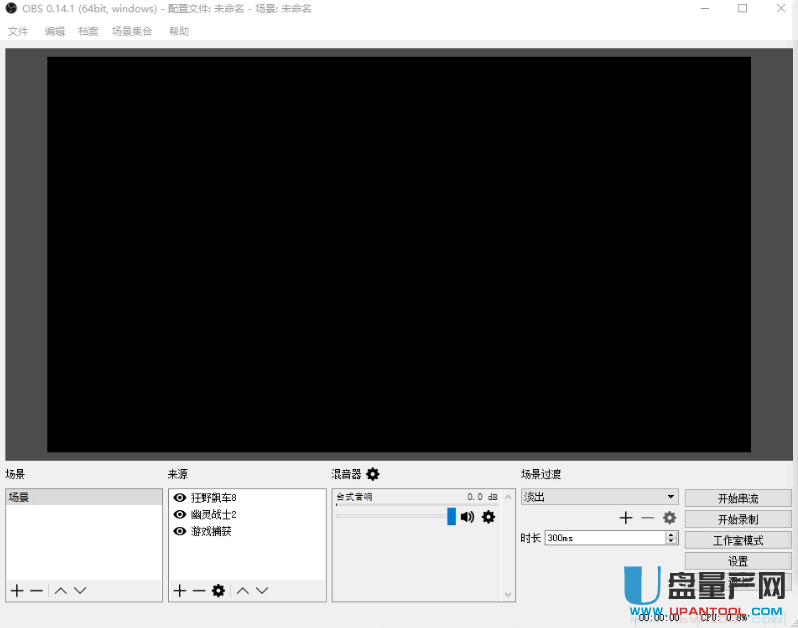Click the black preview canvas
The image size is (798, 628).
(399, 254)
